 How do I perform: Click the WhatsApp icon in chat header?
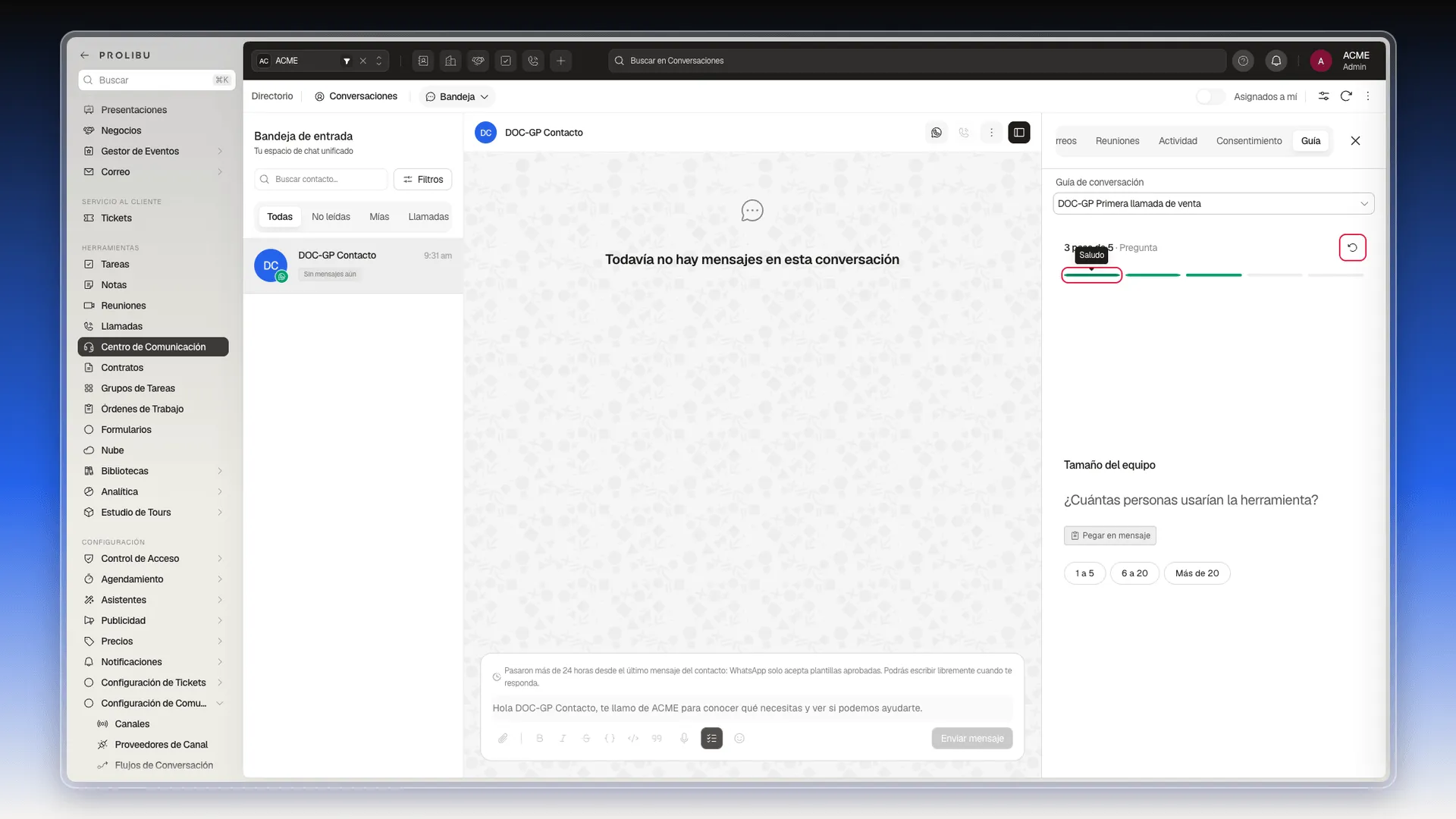(x=937, y=133)
